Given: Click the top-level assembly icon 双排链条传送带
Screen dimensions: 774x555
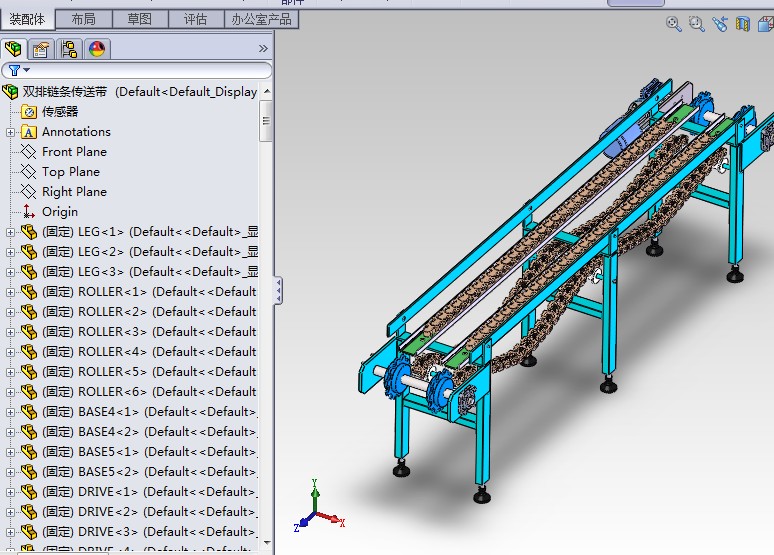Looking at the screenshot, I should click(10, 92).
